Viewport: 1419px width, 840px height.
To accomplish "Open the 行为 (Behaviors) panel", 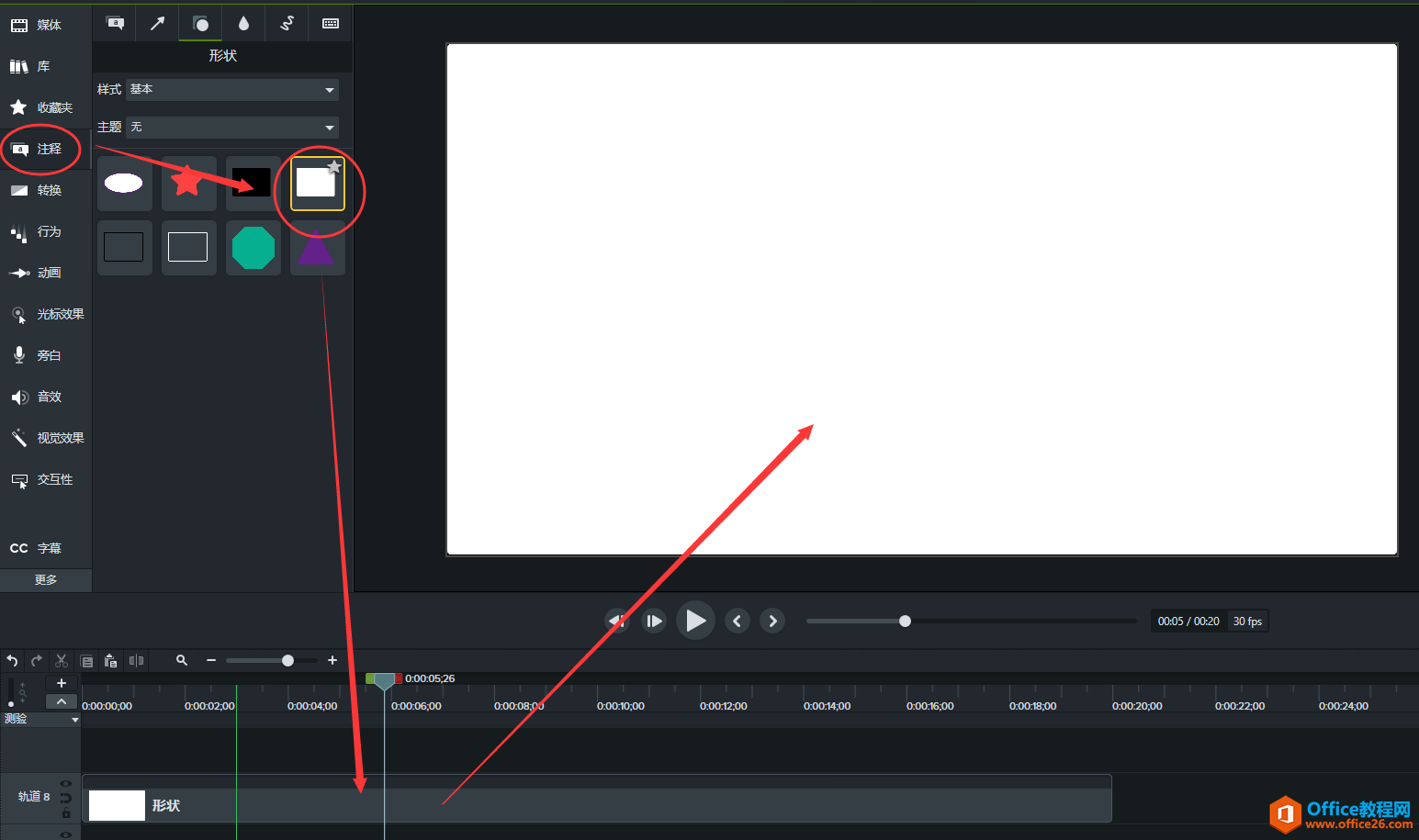I will [x=46, y=231].
